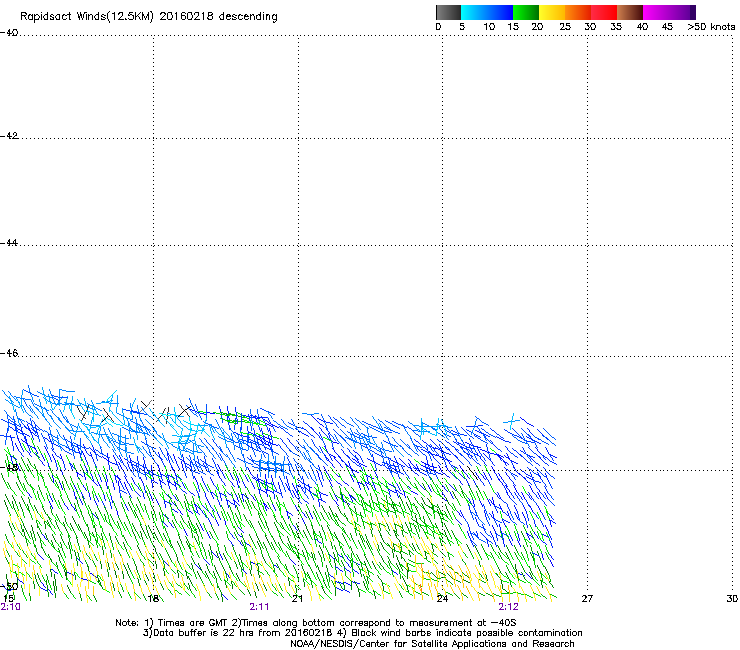
Task: Click the orange 25-30 knots color segment
Action: (578, 12)
